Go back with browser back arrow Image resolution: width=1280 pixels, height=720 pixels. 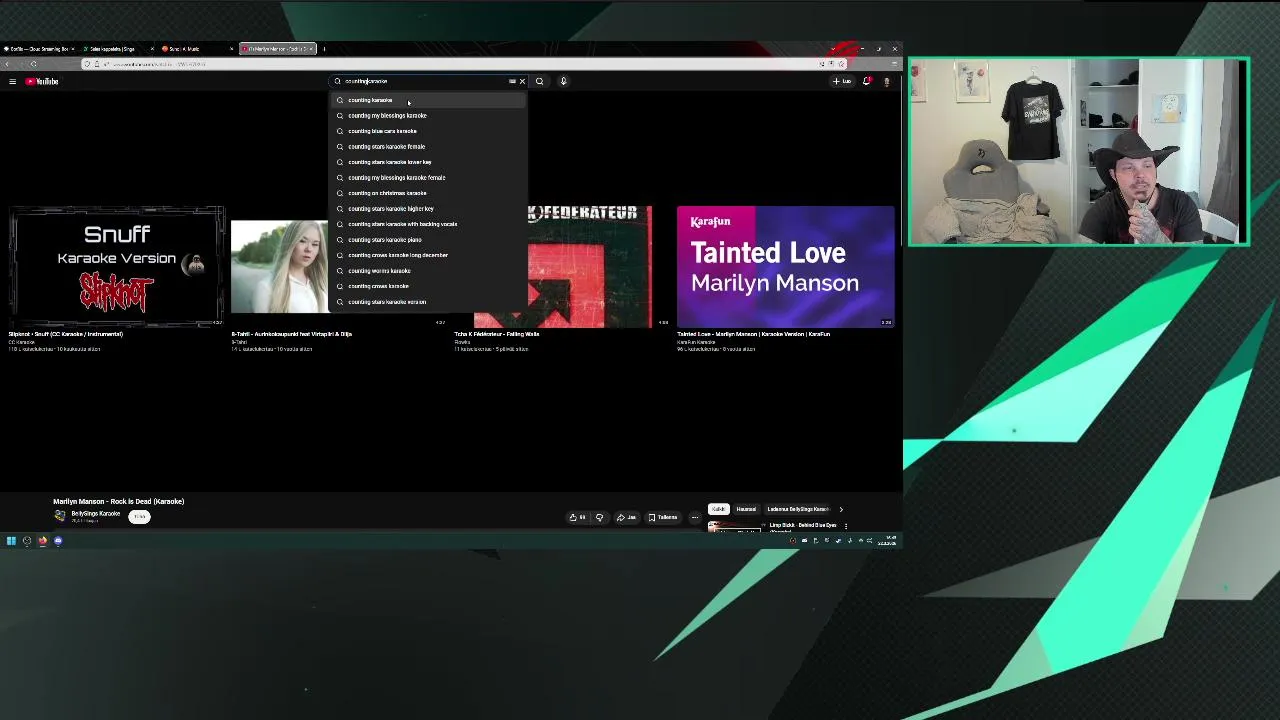click(7, 64)
